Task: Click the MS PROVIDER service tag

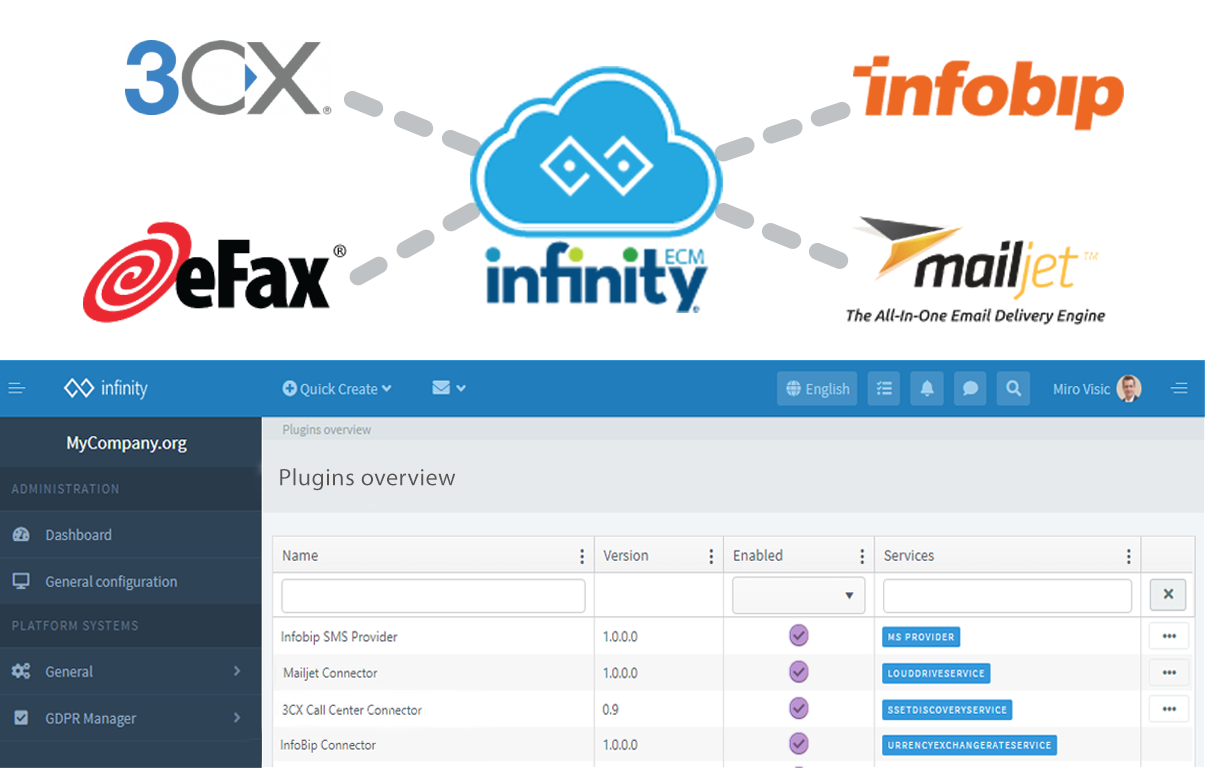Action: [921, 637]
